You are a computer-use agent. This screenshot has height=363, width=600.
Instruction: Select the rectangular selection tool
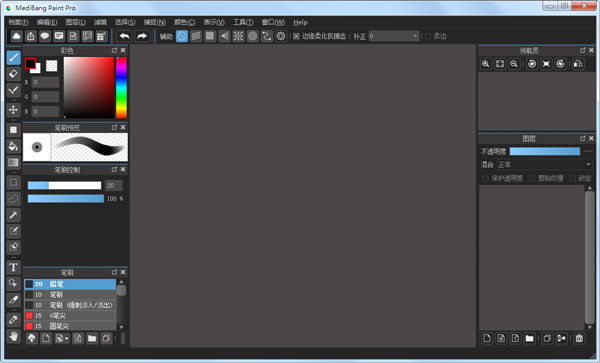pyautogui.click(x=13, y=182)
